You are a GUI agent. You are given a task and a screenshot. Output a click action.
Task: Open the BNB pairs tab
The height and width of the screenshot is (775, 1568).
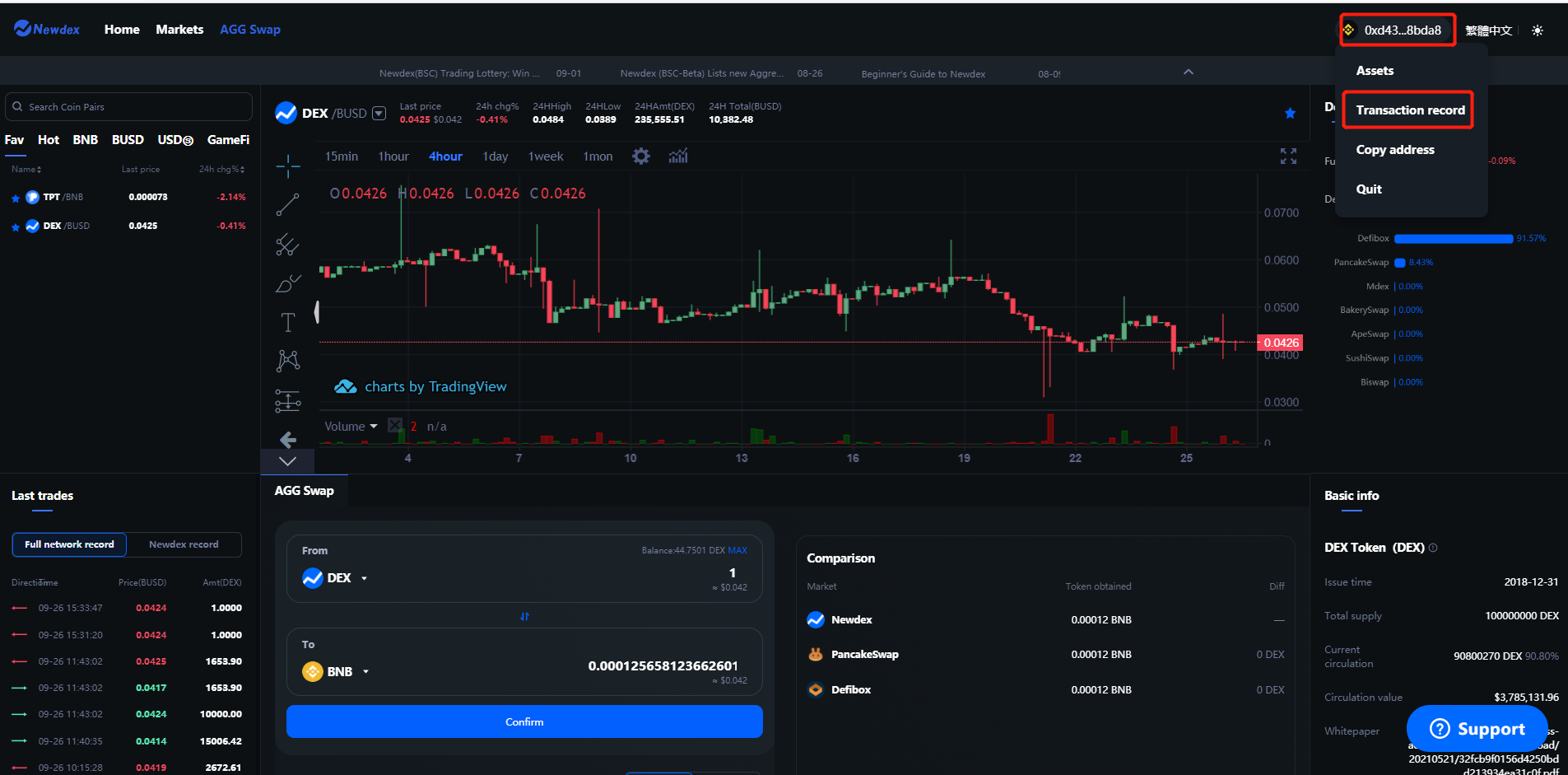[x=86, y=140]
